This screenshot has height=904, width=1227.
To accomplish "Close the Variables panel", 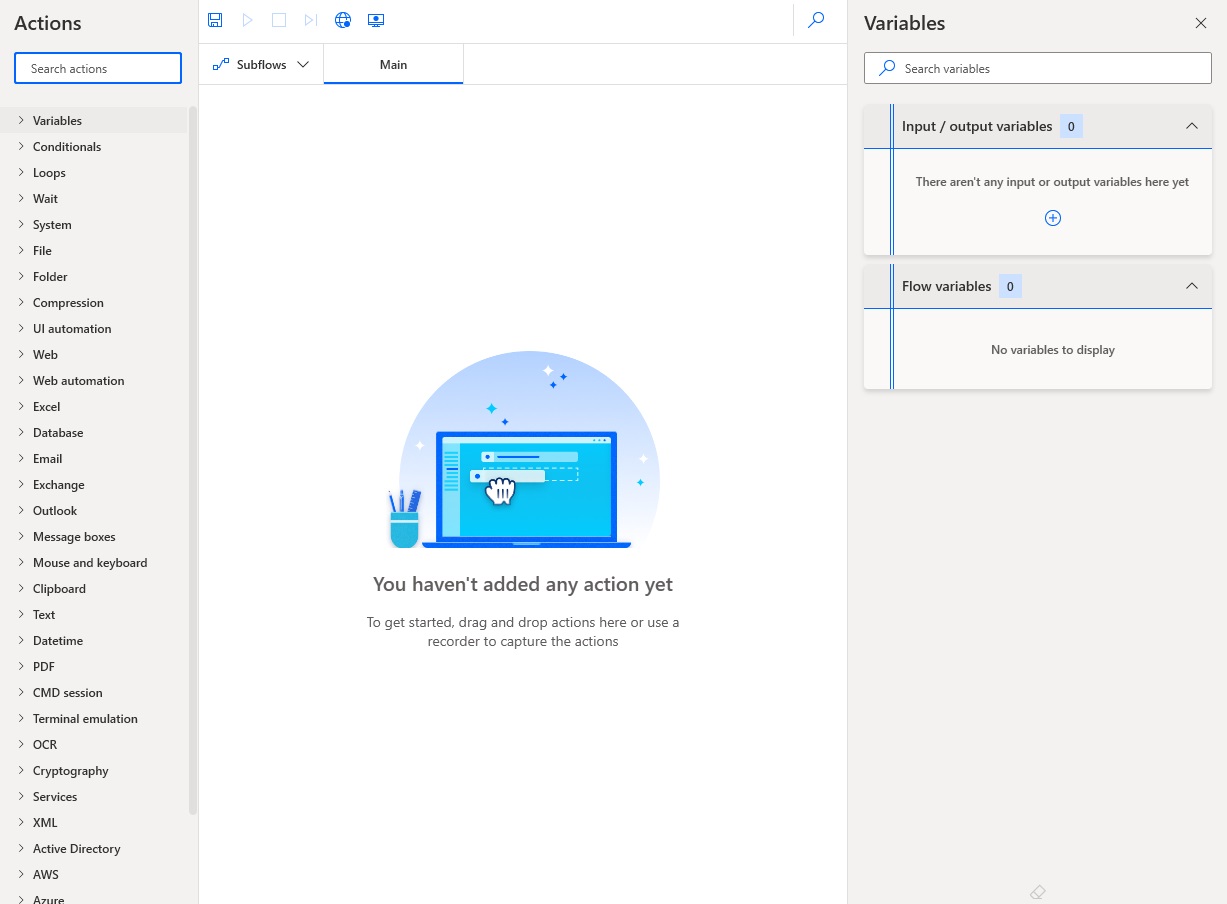I will coord(1201,23).
